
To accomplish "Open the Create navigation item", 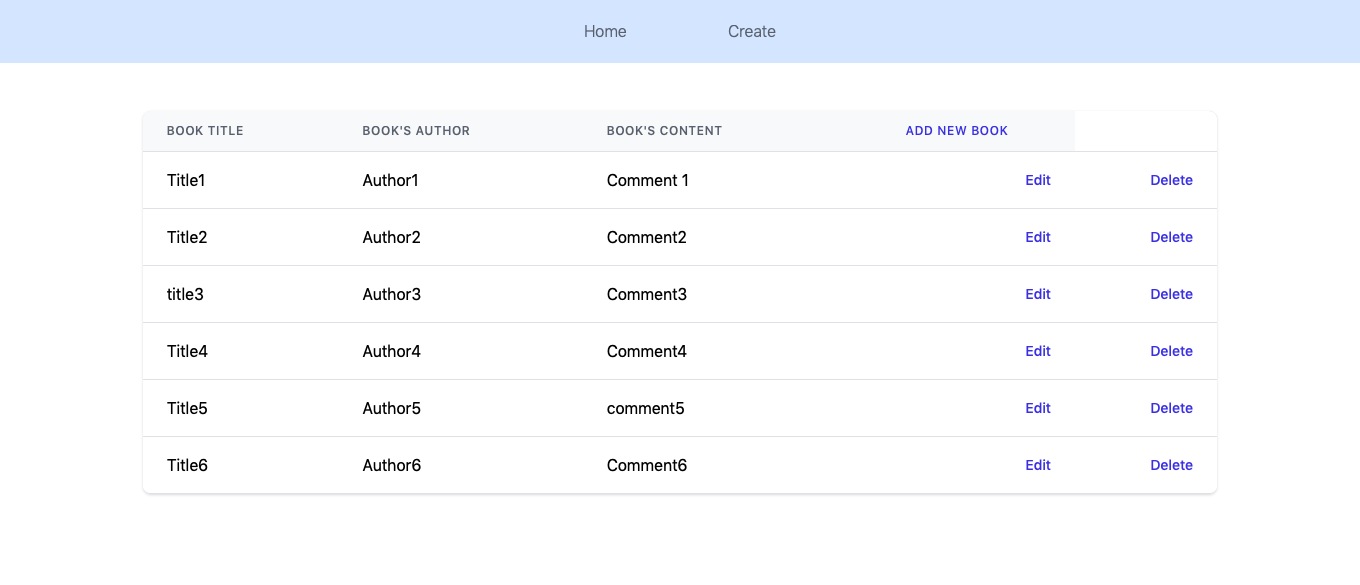I will click(751, 31).
